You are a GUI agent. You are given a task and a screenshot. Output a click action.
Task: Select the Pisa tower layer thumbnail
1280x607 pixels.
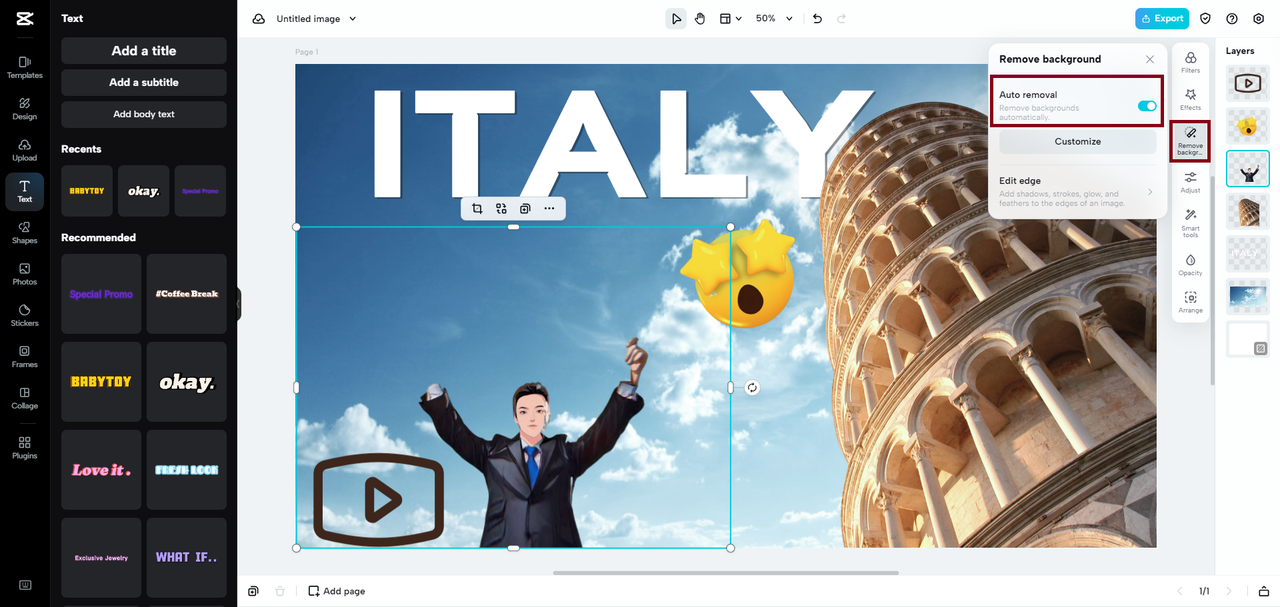[x=1247, y=211]
